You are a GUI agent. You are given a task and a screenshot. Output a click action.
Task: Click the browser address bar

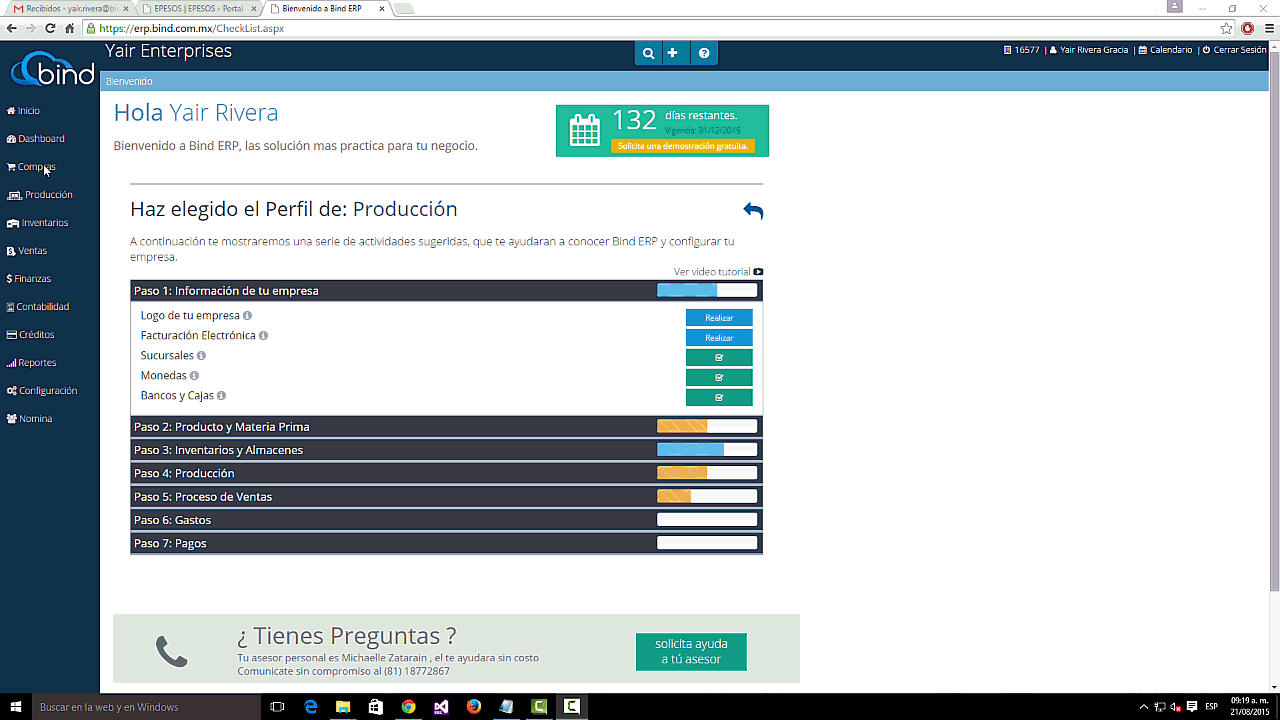click(x=650, y=28)
